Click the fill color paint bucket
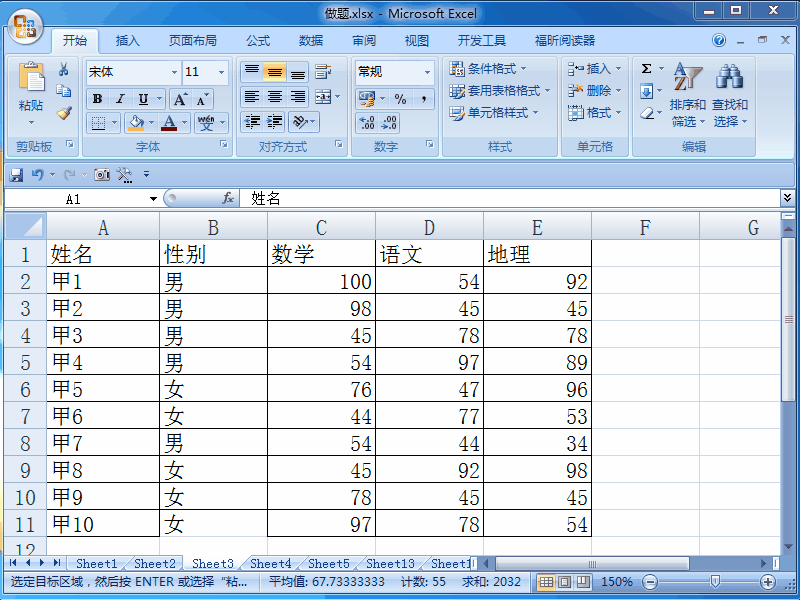Screen dimensions: 800x600 pyautogui.click(x=136, y=123)
